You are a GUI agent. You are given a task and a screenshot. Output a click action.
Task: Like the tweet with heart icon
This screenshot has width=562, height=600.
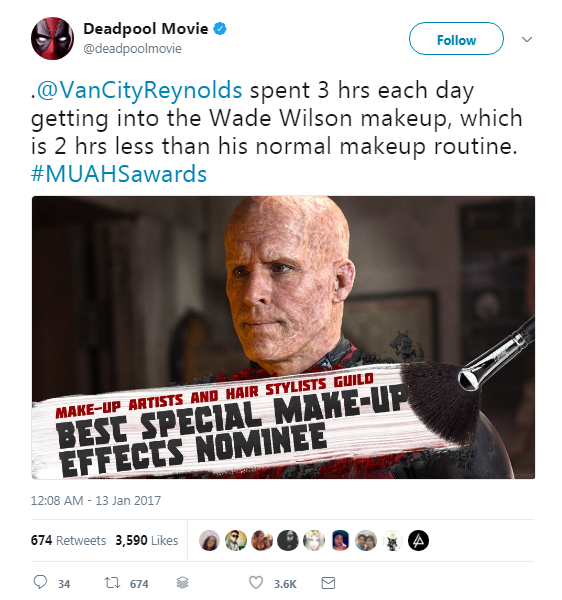pos(256,582)
